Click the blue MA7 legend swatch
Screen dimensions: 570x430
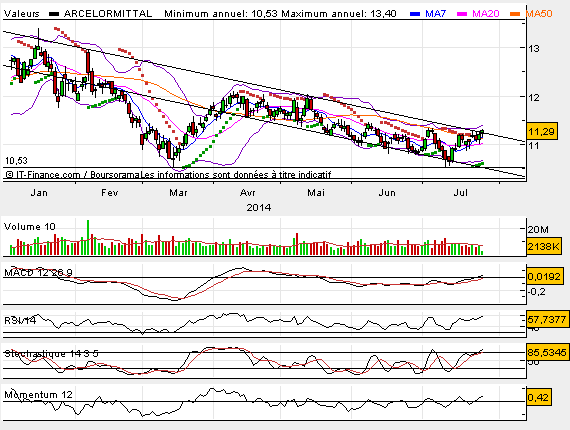pyautogui.click(x=415, y=14)
